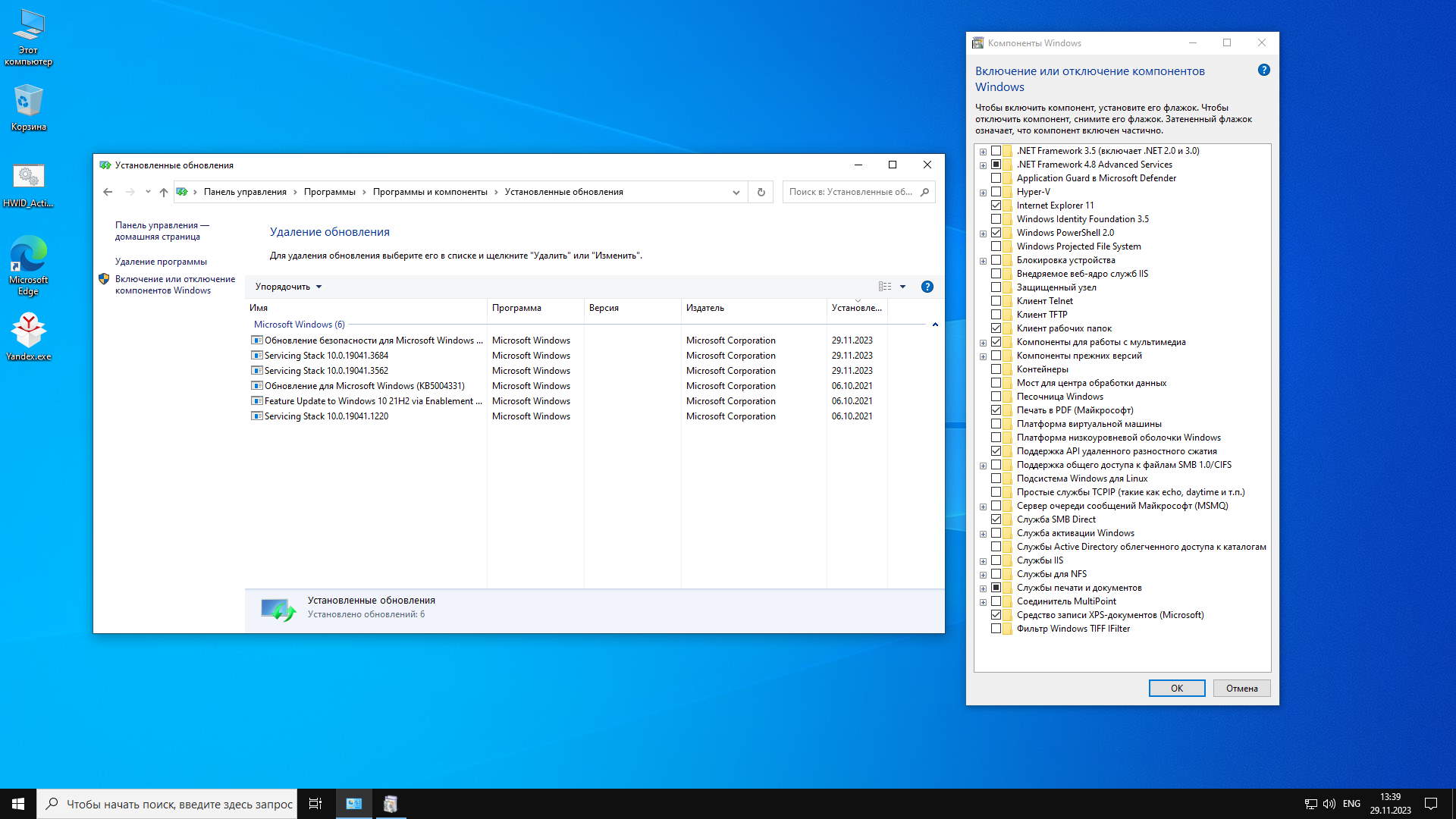Enable the Telnet client (Клиент Telnet) checkbox

coord(996,301)
